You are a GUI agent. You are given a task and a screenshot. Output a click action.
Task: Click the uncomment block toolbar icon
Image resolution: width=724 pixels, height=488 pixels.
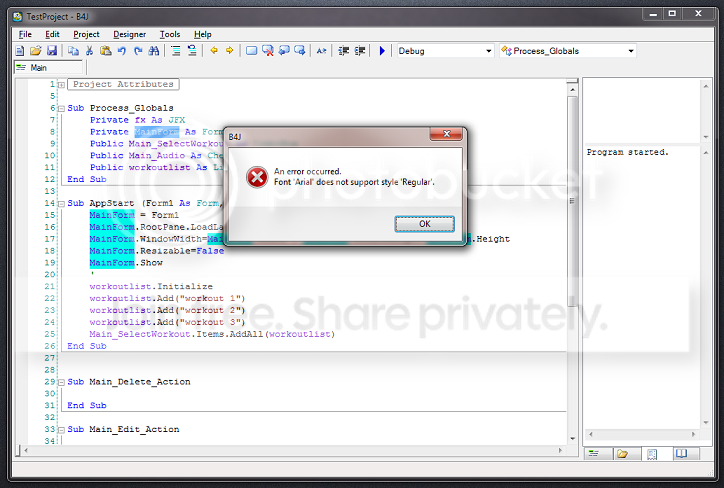coord(192,51)
